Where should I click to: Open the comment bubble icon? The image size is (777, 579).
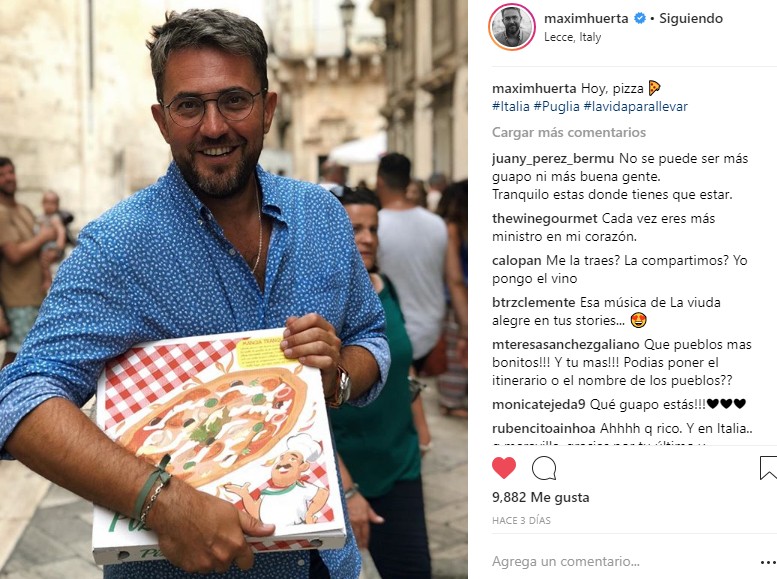(x=544, y=468)
